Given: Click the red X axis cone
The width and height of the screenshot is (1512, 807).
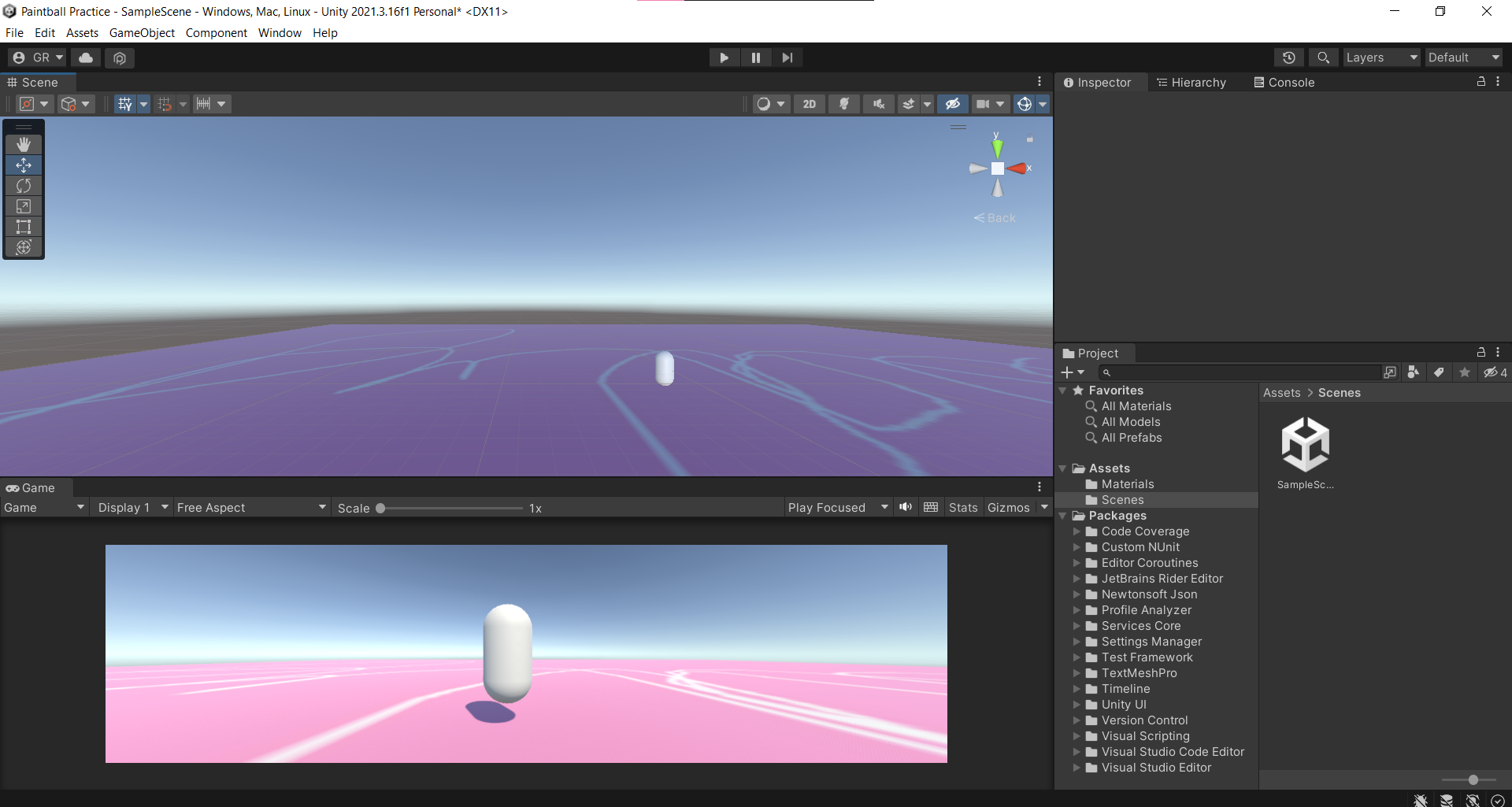Looking at the screenshot, I should [x=1017, y=168].
